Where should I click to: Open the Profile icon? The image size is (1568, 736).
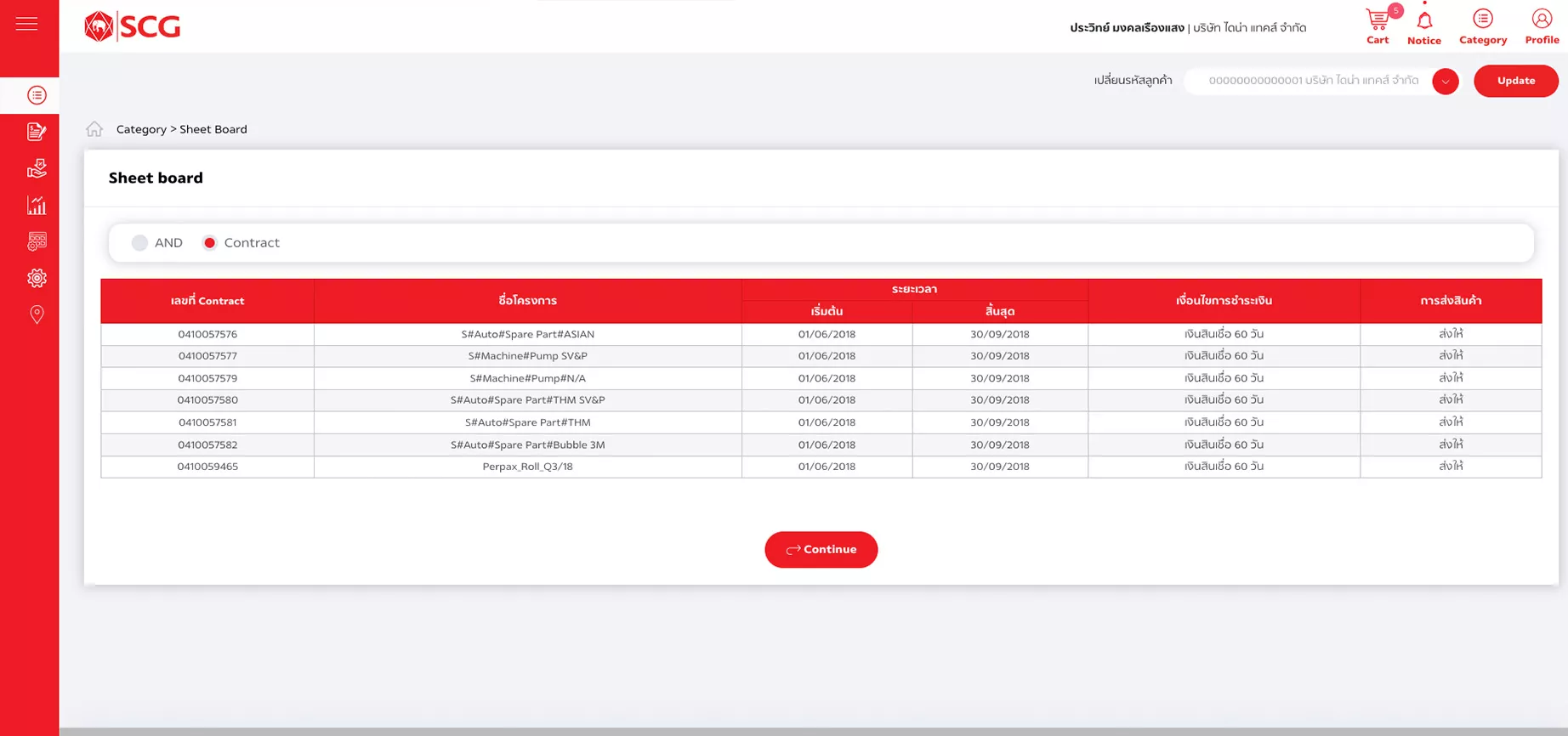[x=1542, y=27]
